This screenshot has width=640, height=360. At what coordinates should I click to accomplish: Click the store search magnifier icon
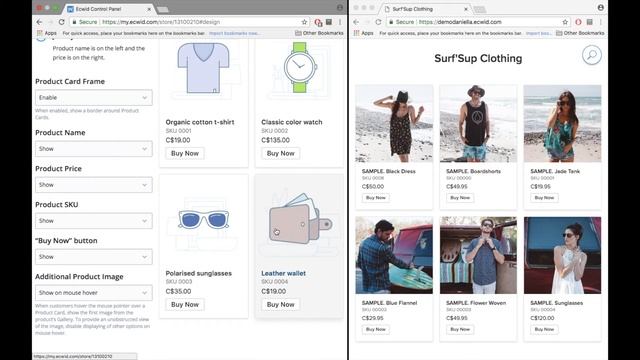pos(591,55)
